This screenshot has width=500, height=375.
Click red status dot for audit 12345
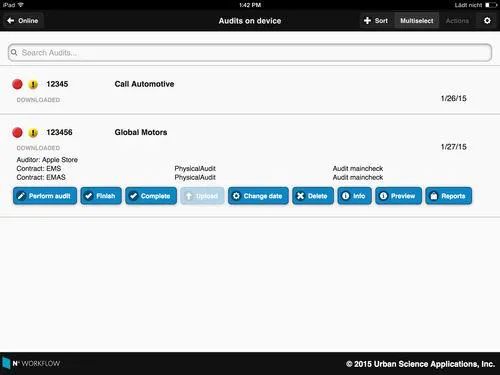tap(17, 84)
